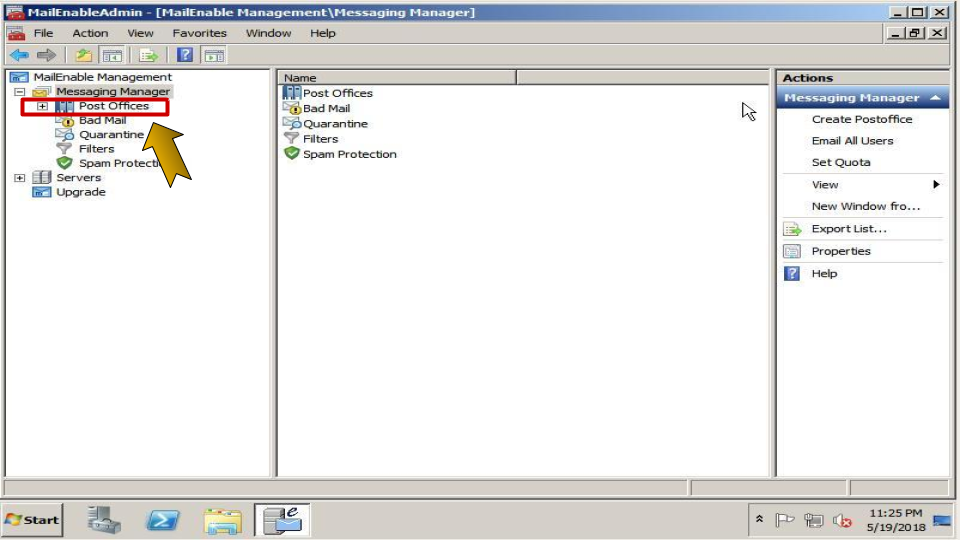Image resolution: width=960 pixels, height=540 pixels.
Task: Click the Properties icon in the Actions pane
Action: 792,251
